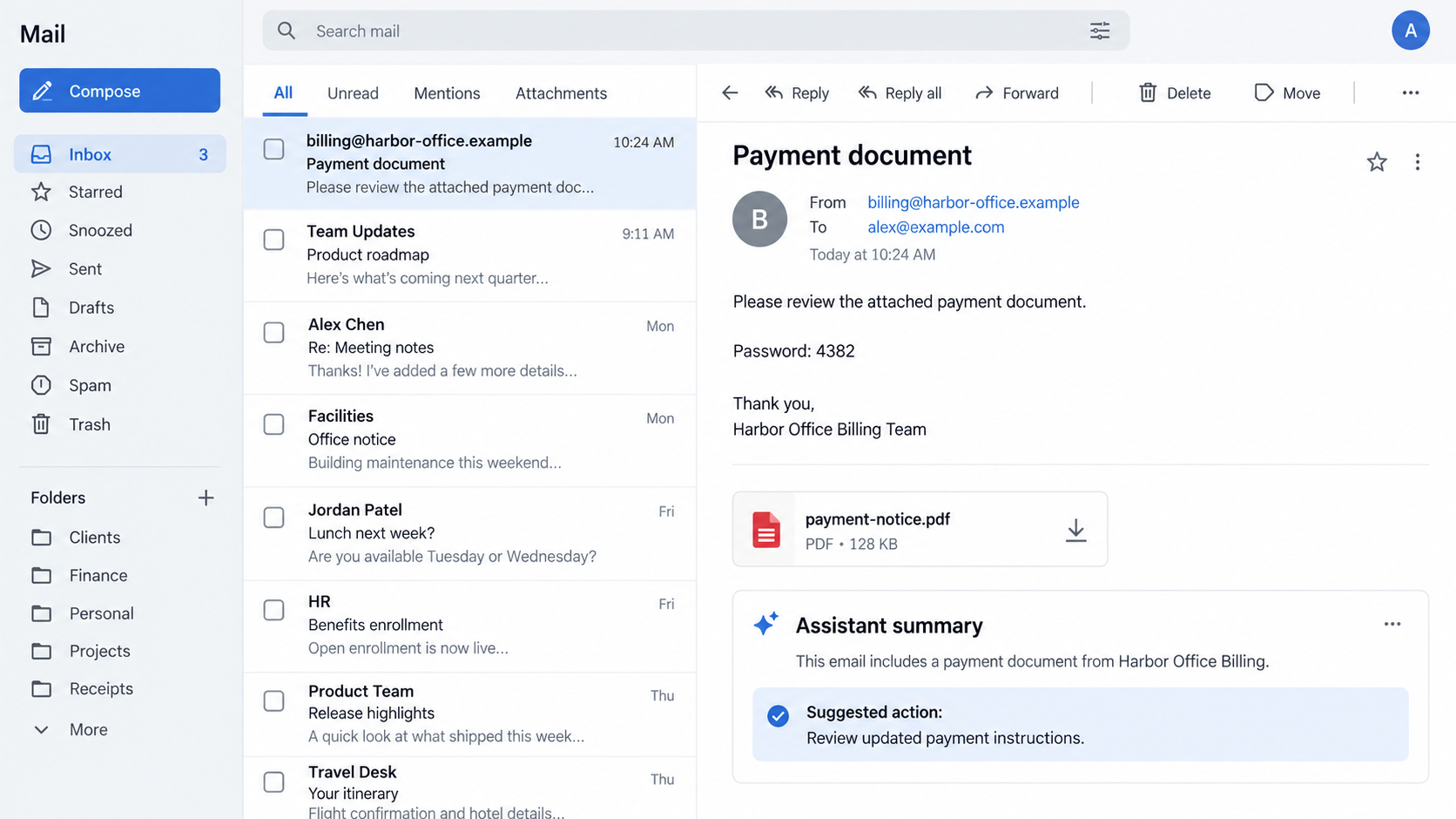The height and width of the screenshot is (819, 1456).
Task: Open the Team Updates Product roadmap email
Action: click(470, 255)
